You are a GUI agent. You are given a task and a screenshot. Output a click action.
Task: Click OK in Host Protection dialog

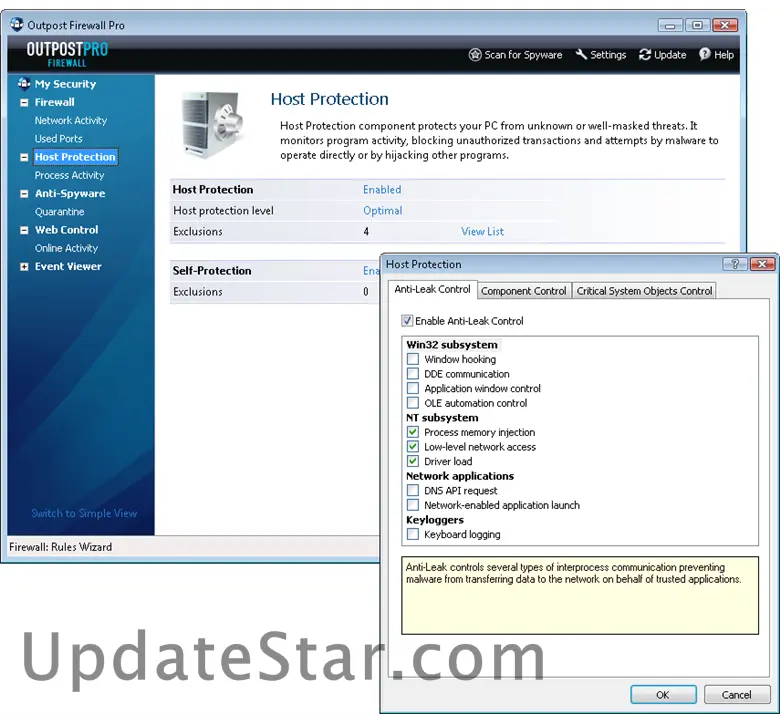pos(663,695)
